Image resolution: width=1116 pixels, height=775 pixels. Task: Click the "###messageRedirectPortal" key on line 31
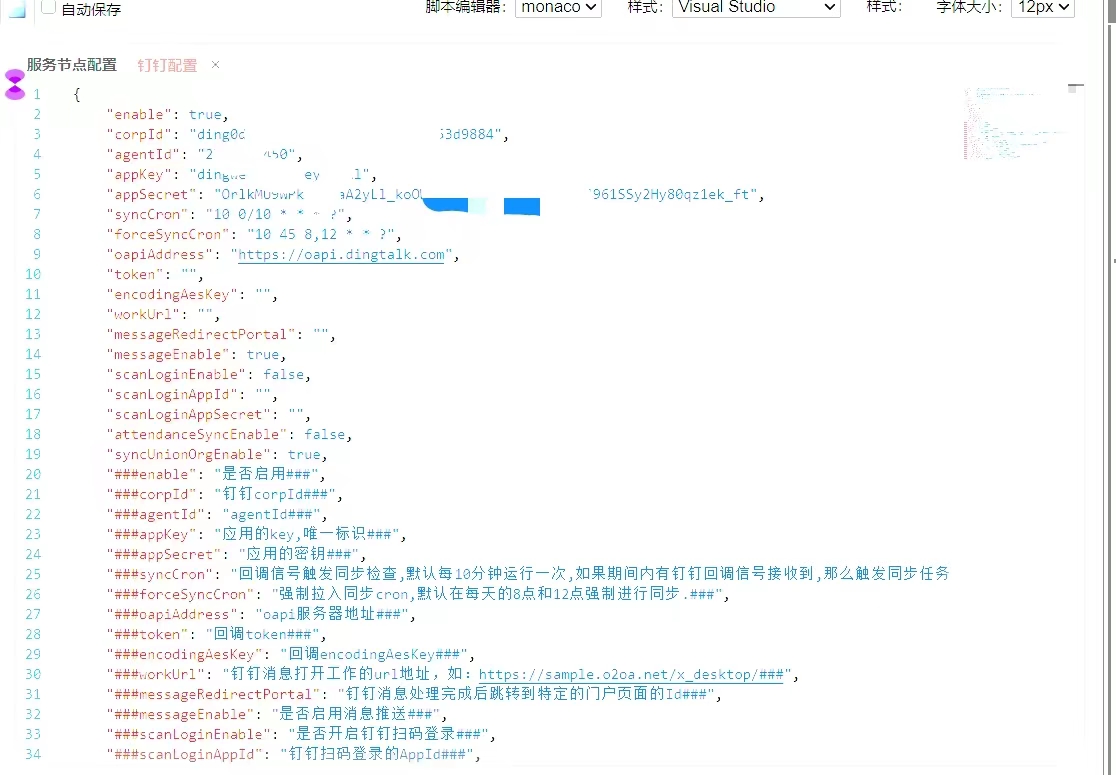214,693
